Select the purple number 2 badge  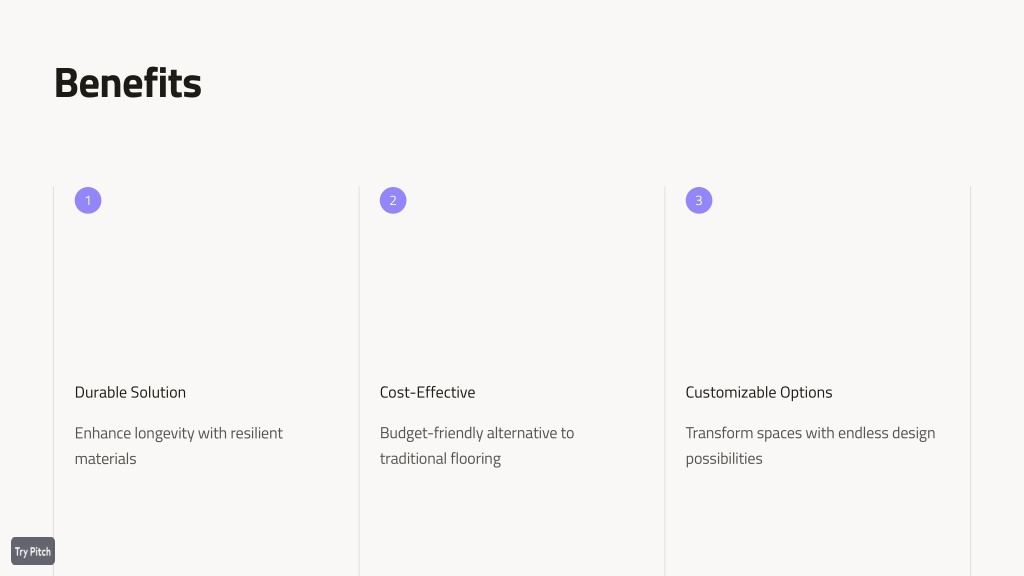(393, 200)
